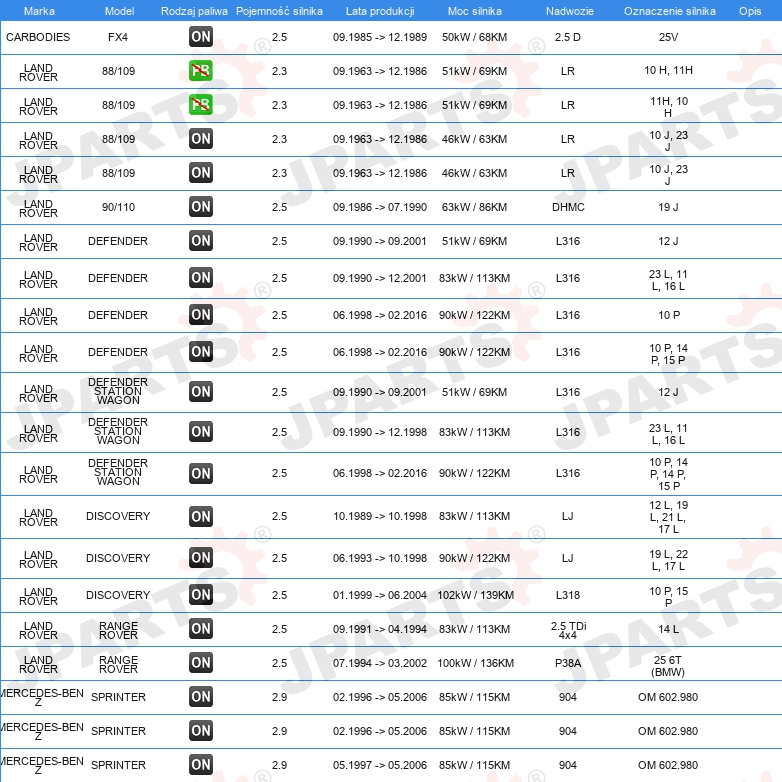Click the DHMC body code
The width and height of the screenshot is (782, 782).
coord(568,207)
